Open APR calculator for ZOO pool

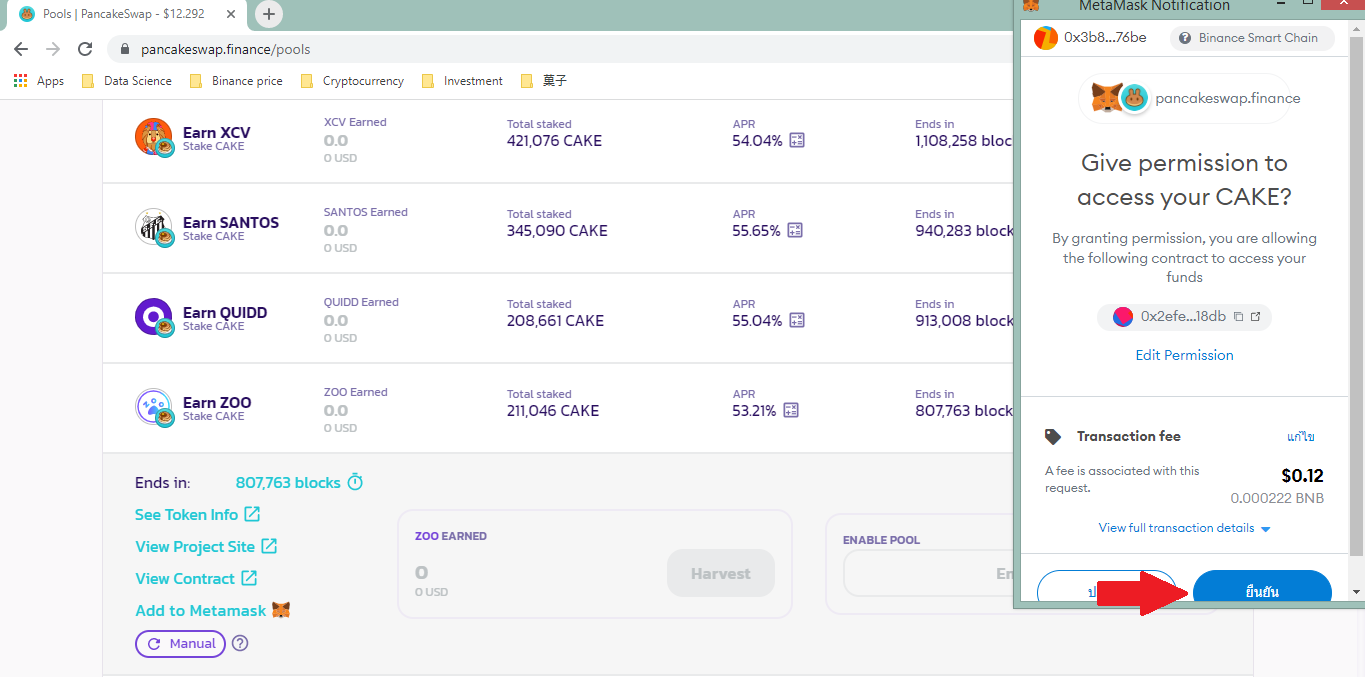tap(792, 411)
